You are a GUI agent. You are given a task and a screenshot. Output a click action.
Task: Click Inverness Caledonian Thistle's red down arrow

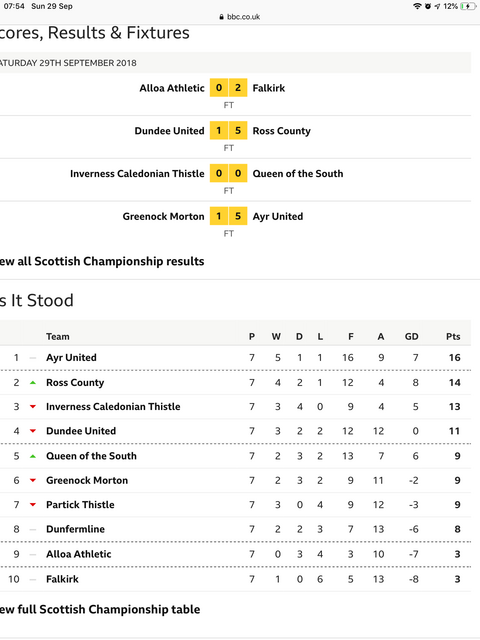pos(33,407)
